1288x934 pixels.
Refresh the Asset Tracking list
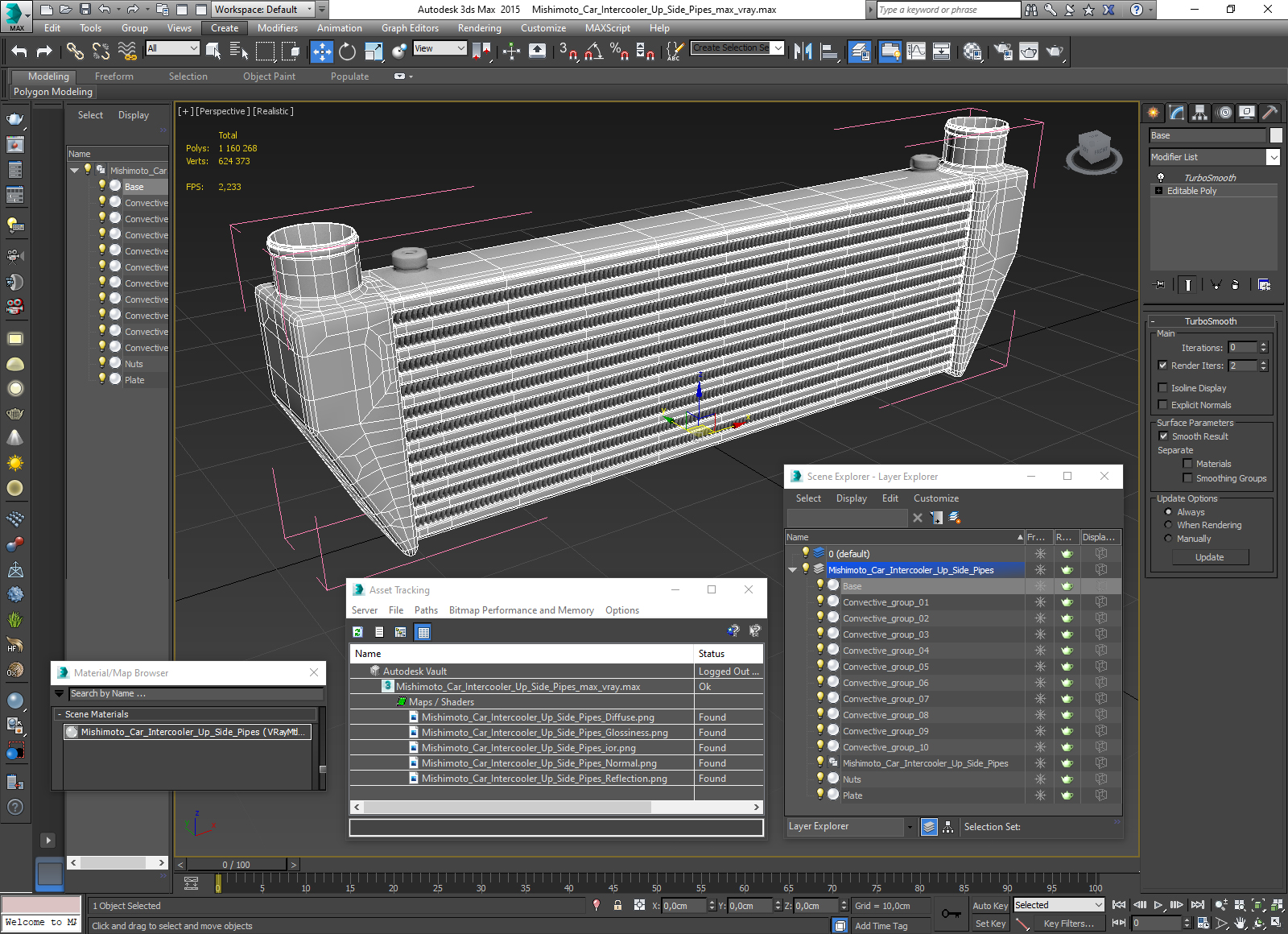click(357, 632)
